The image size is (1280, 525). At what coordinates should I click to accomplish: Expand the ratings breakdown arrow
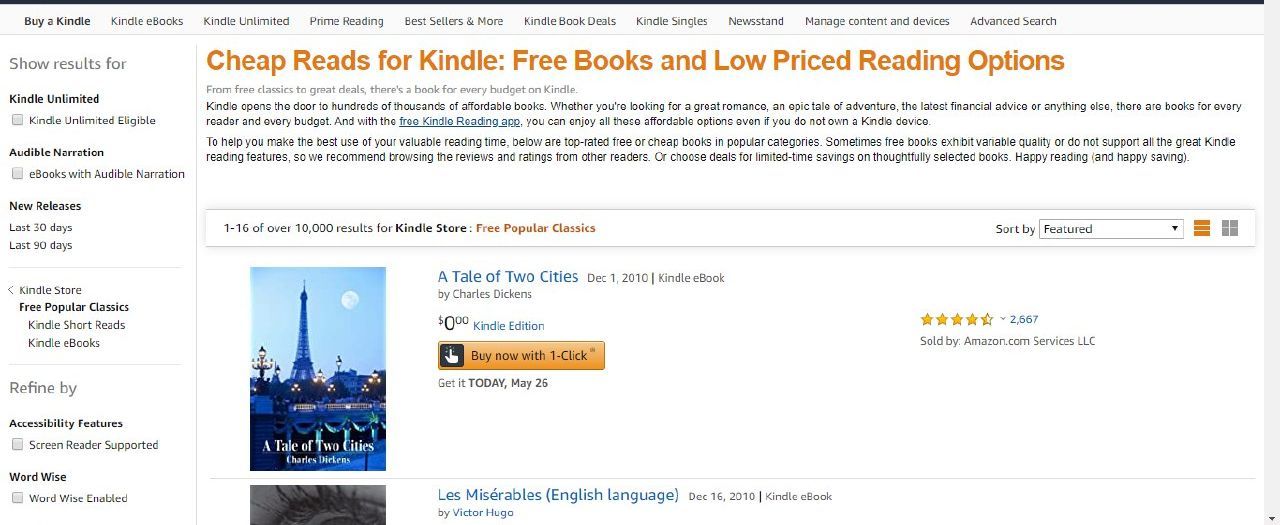tap(1003, 320)
